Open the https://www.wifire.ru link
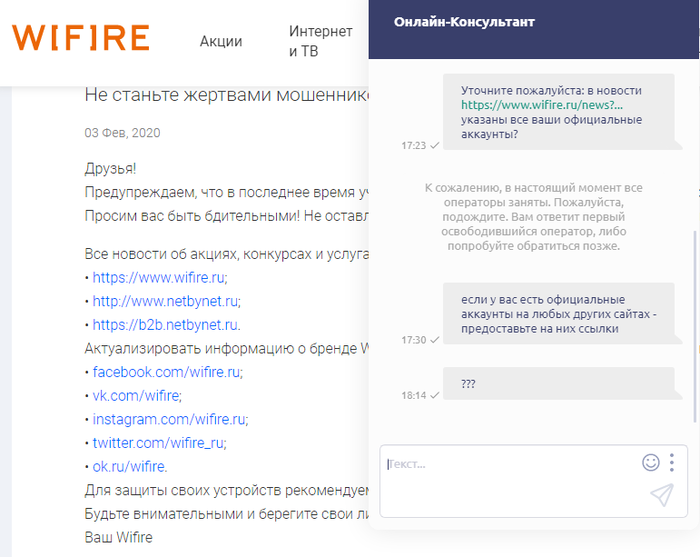The width and height of the screenshot is (700, 557). pyautogui.click(x=158, y=278)
